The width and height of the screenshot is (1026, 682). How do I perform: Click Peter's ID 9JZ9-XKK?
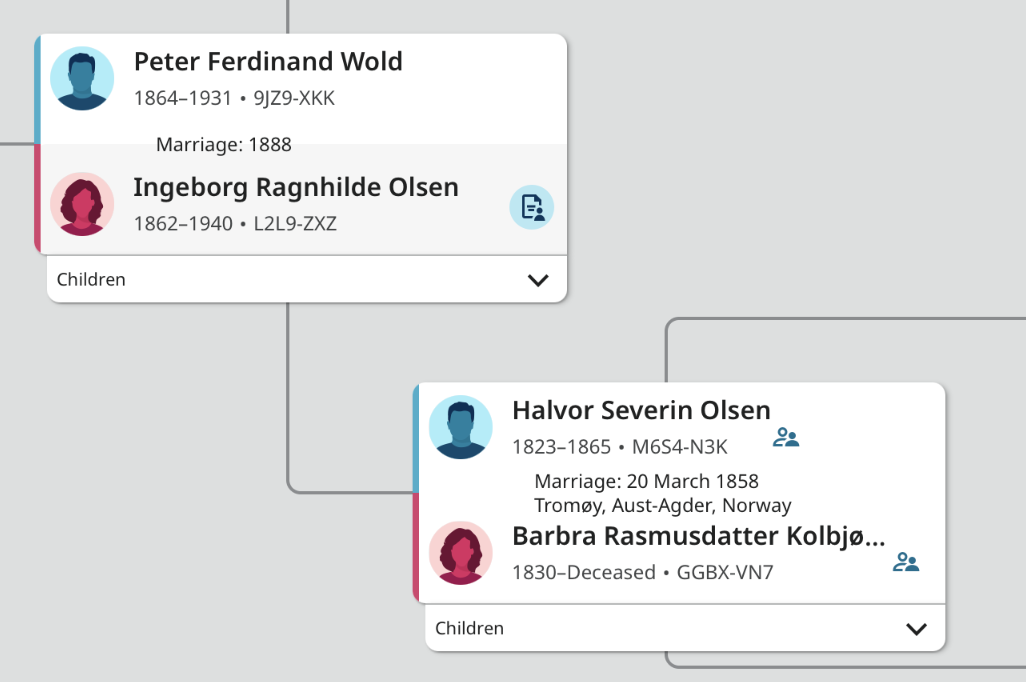tap(294, 99)
